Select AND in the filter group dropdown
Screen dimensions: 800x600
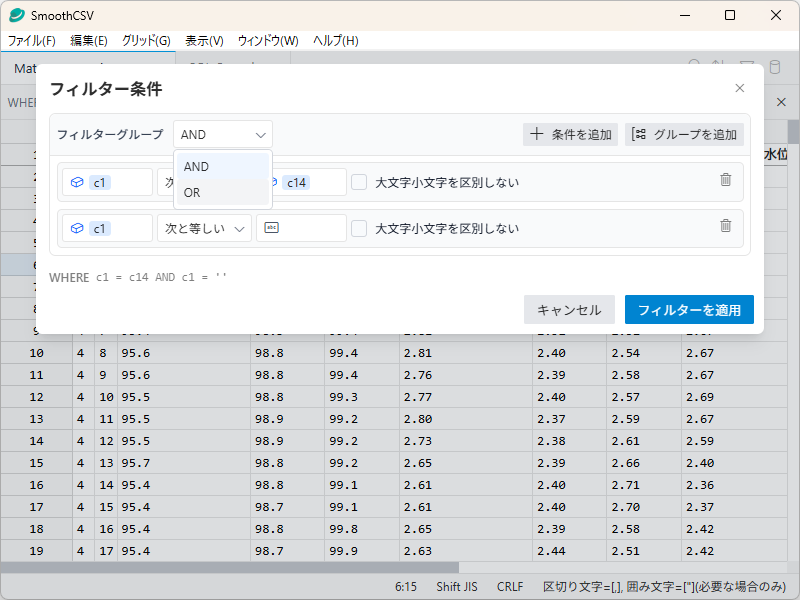[x=223, y=166]
